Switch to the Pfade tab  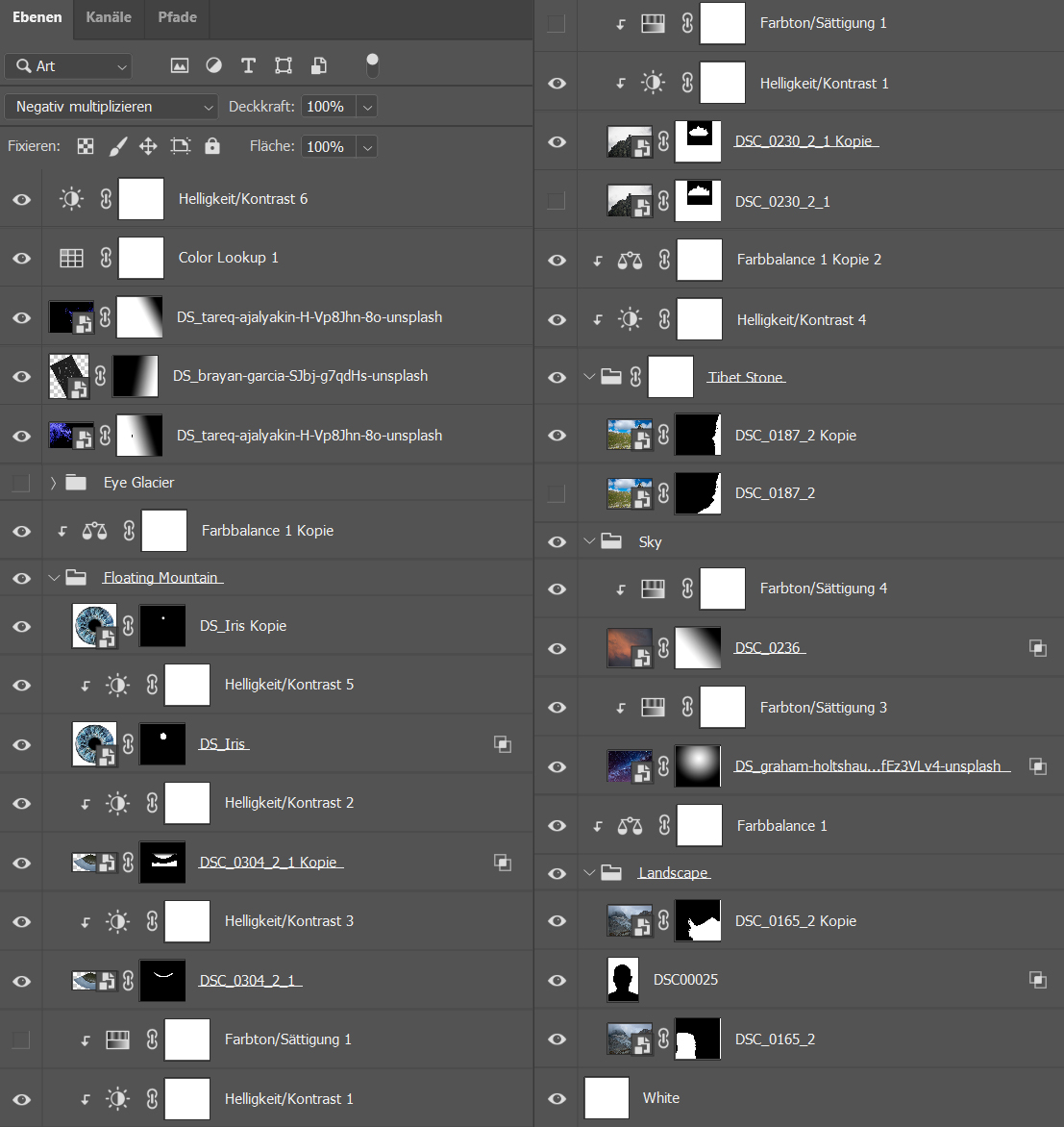(x=178, y=17)
